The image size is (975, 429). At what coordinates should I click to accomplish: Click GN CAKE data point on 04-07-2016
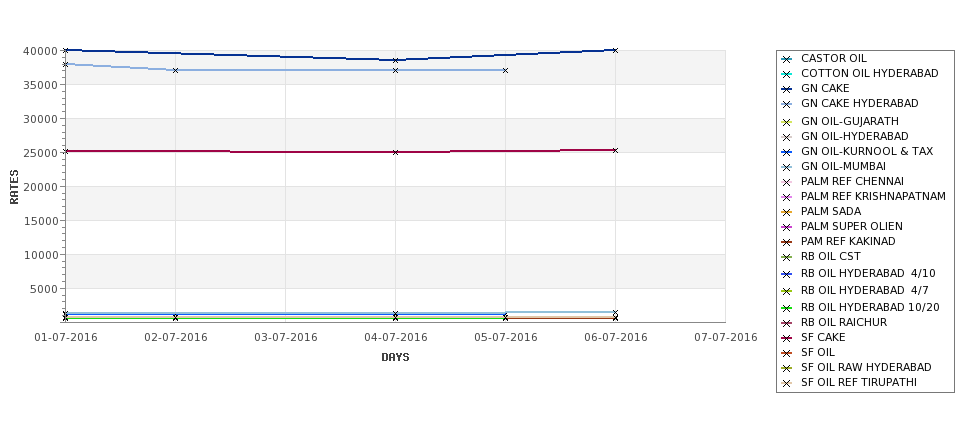pyautogui.click(x=395, y=60)
